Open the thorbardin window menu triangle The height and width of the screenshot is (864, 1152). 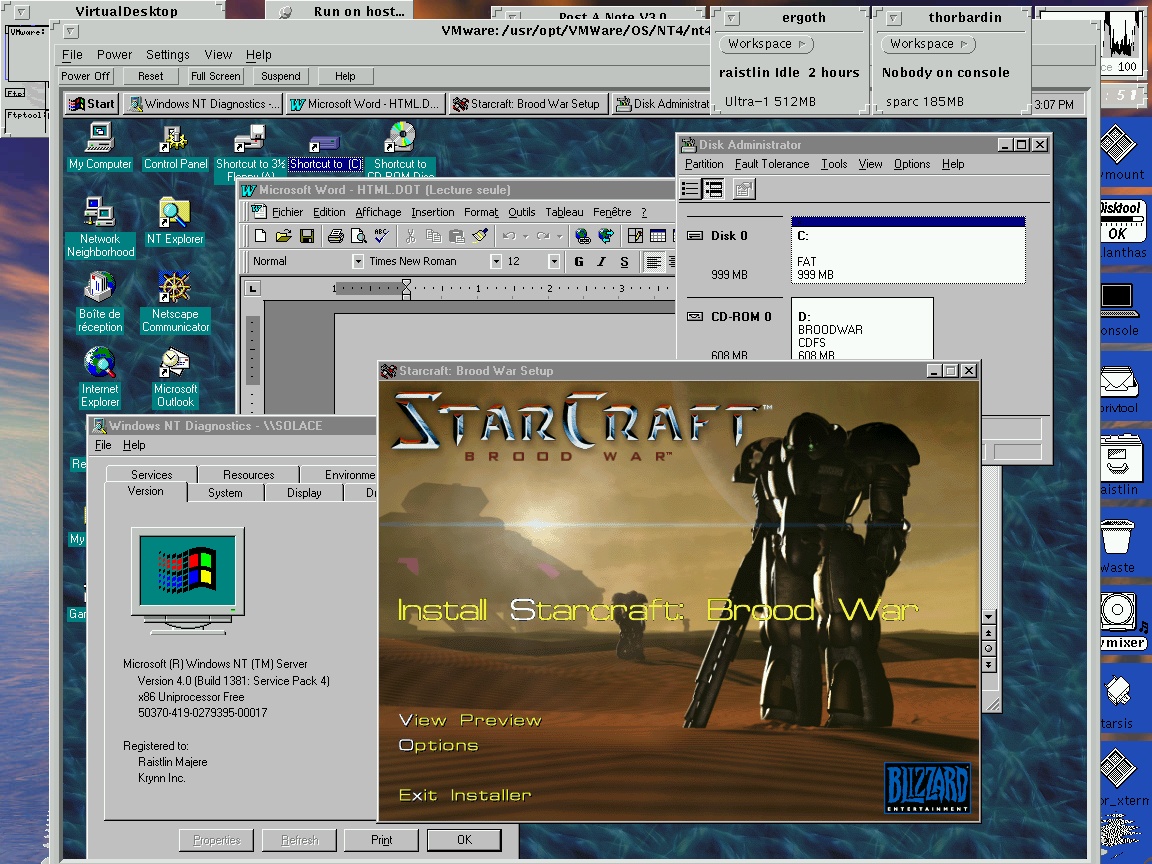click(x=894, y=18)
